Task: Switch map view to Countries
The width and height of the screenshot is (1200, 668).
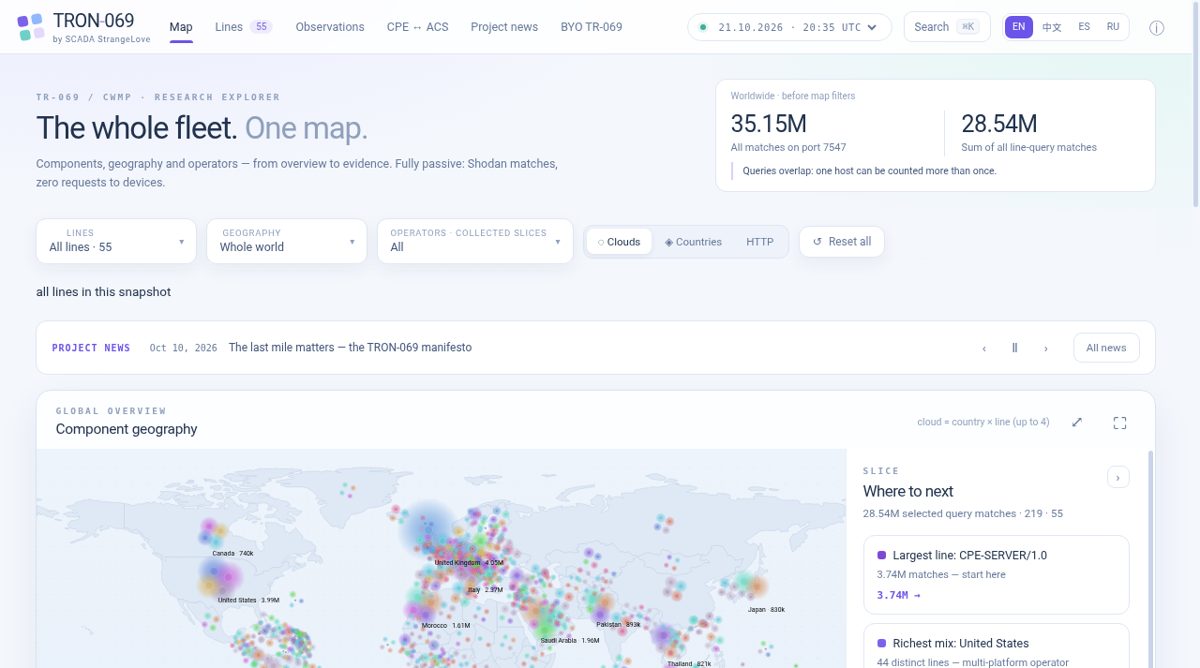Action: pyautogui.click(x=693, y=242)
